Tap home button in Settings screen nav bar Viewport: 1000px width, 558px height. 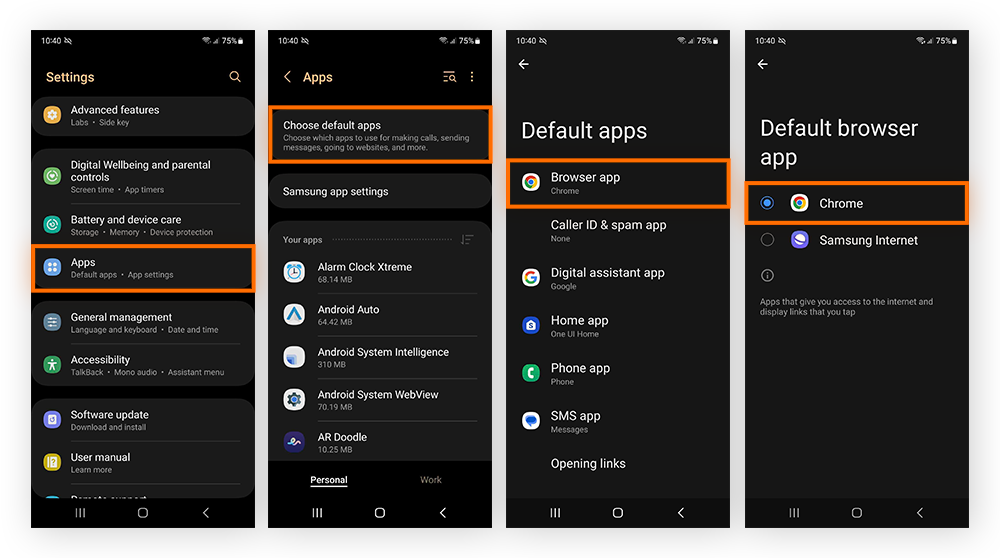pos(143,513)
